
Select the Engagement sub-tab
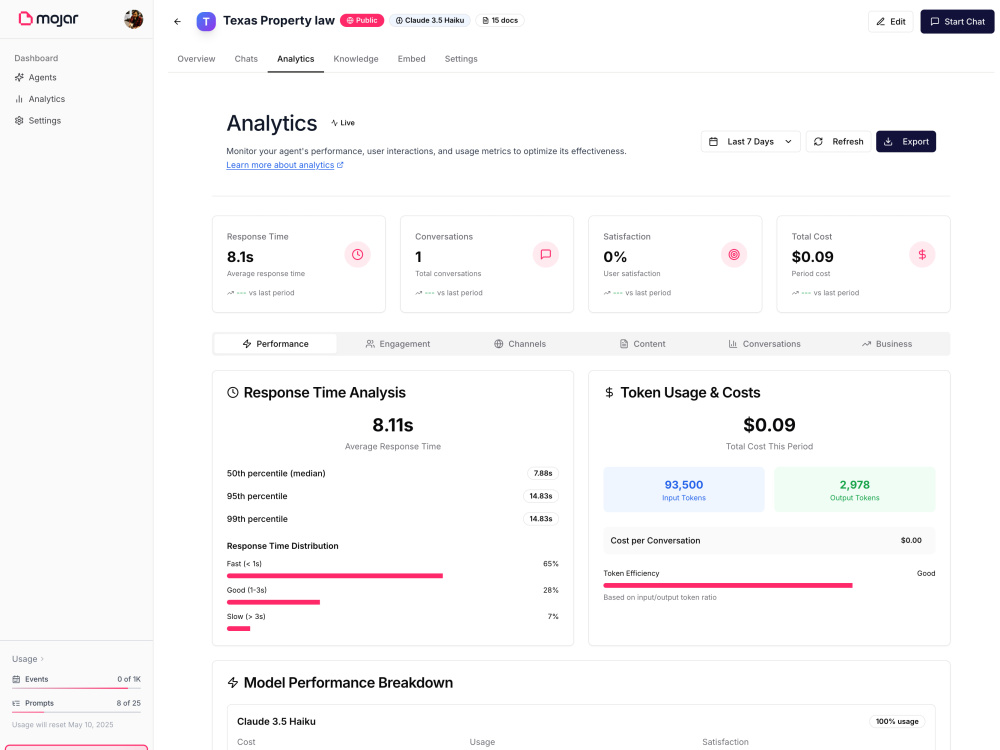[398, 344]
